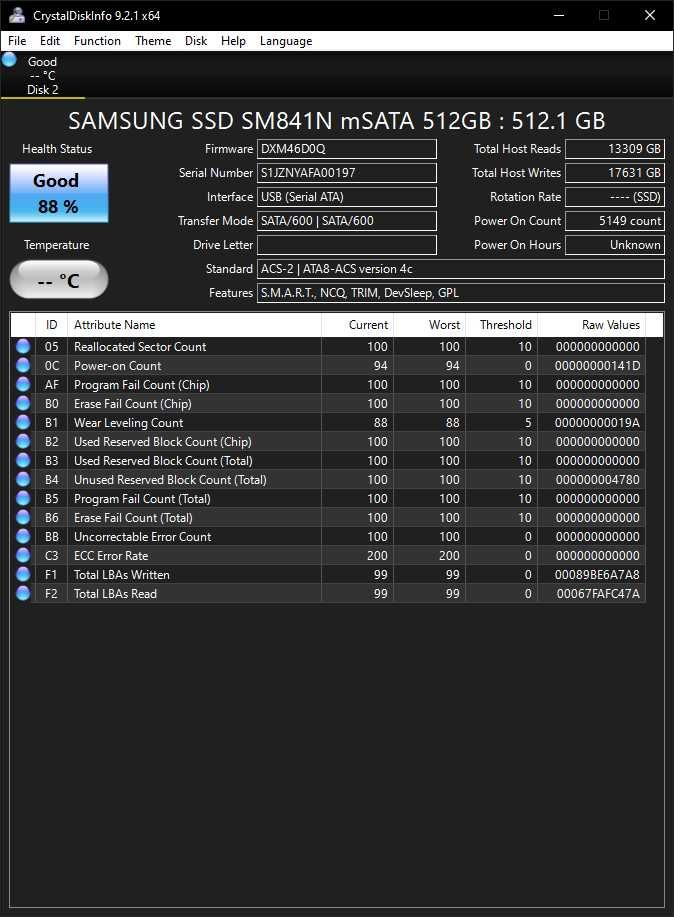The width and height of the screenshot is (674, 917).
Task: Click the Firmware field DXM46D0Q
Action: (347, 149)
